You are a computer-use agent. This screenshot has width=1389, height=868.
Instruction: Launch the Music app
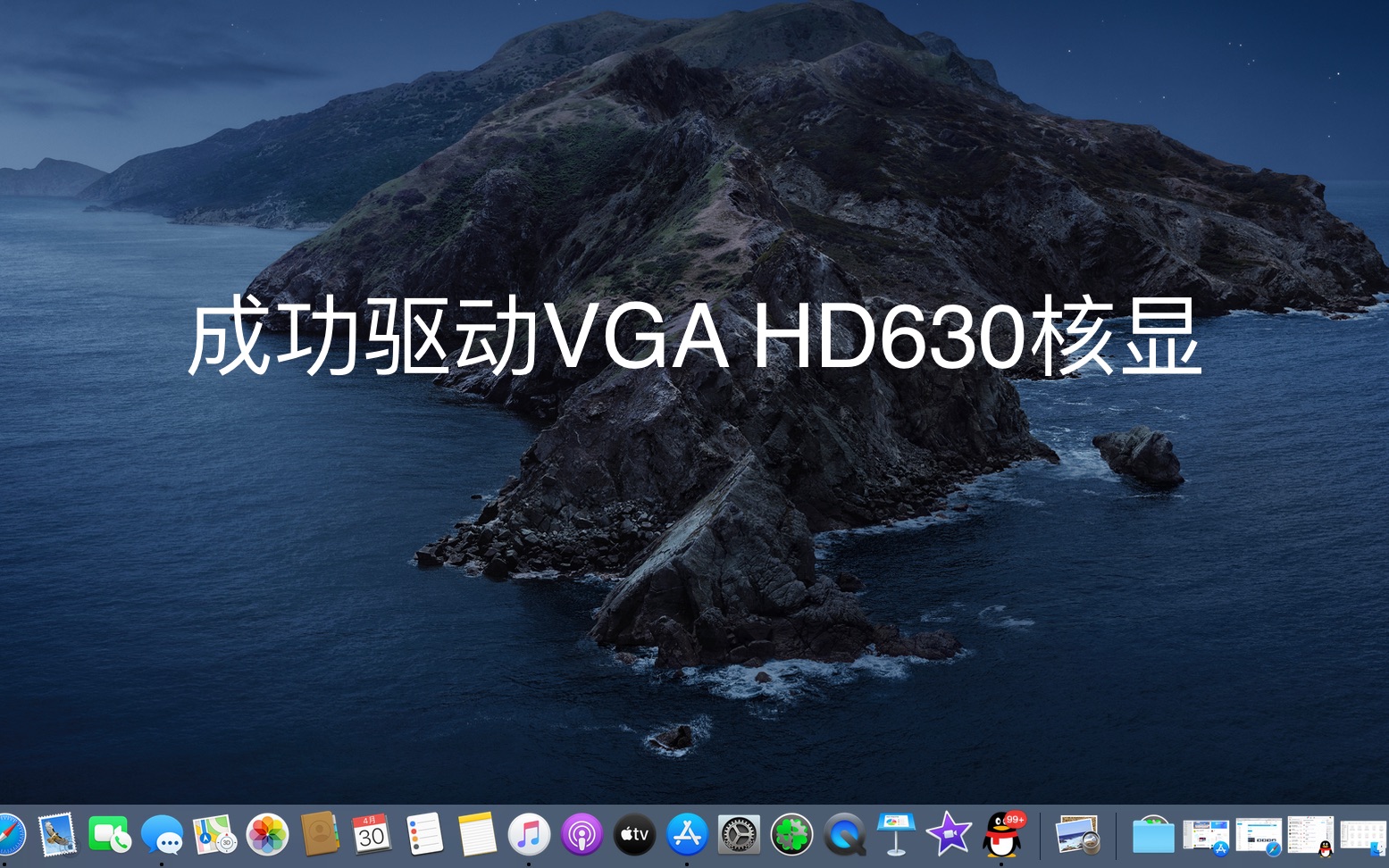coord(529,835)
